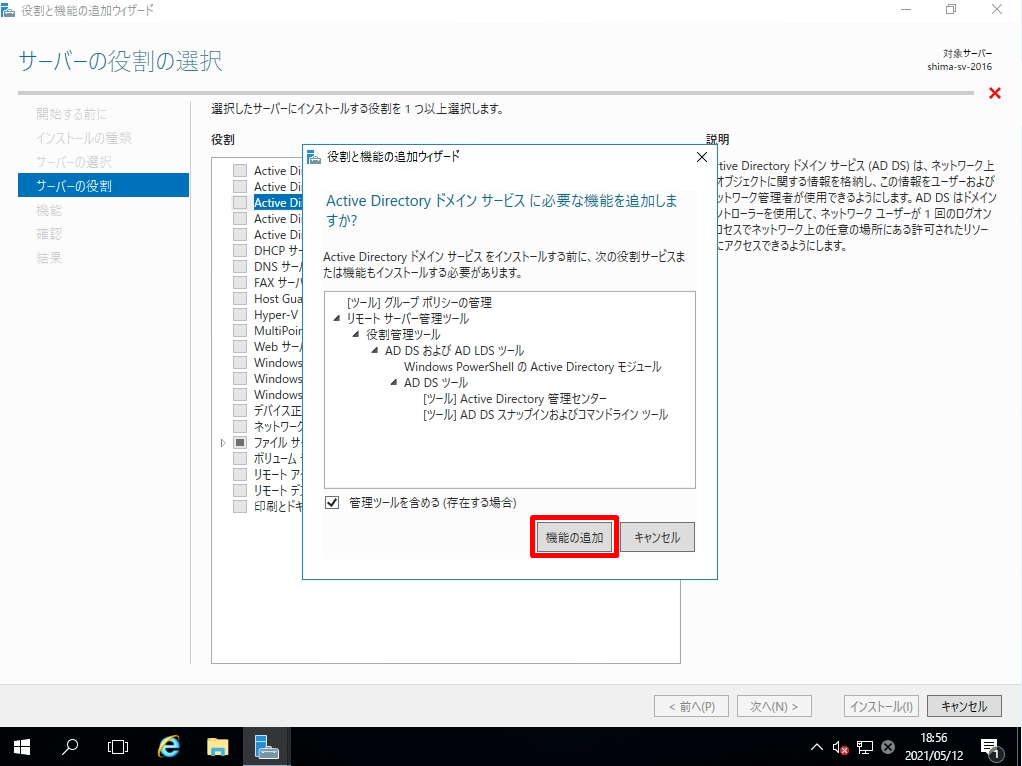
Task: Click the 対象サーバー name shima-sv-2016
Action: (959, 66)
